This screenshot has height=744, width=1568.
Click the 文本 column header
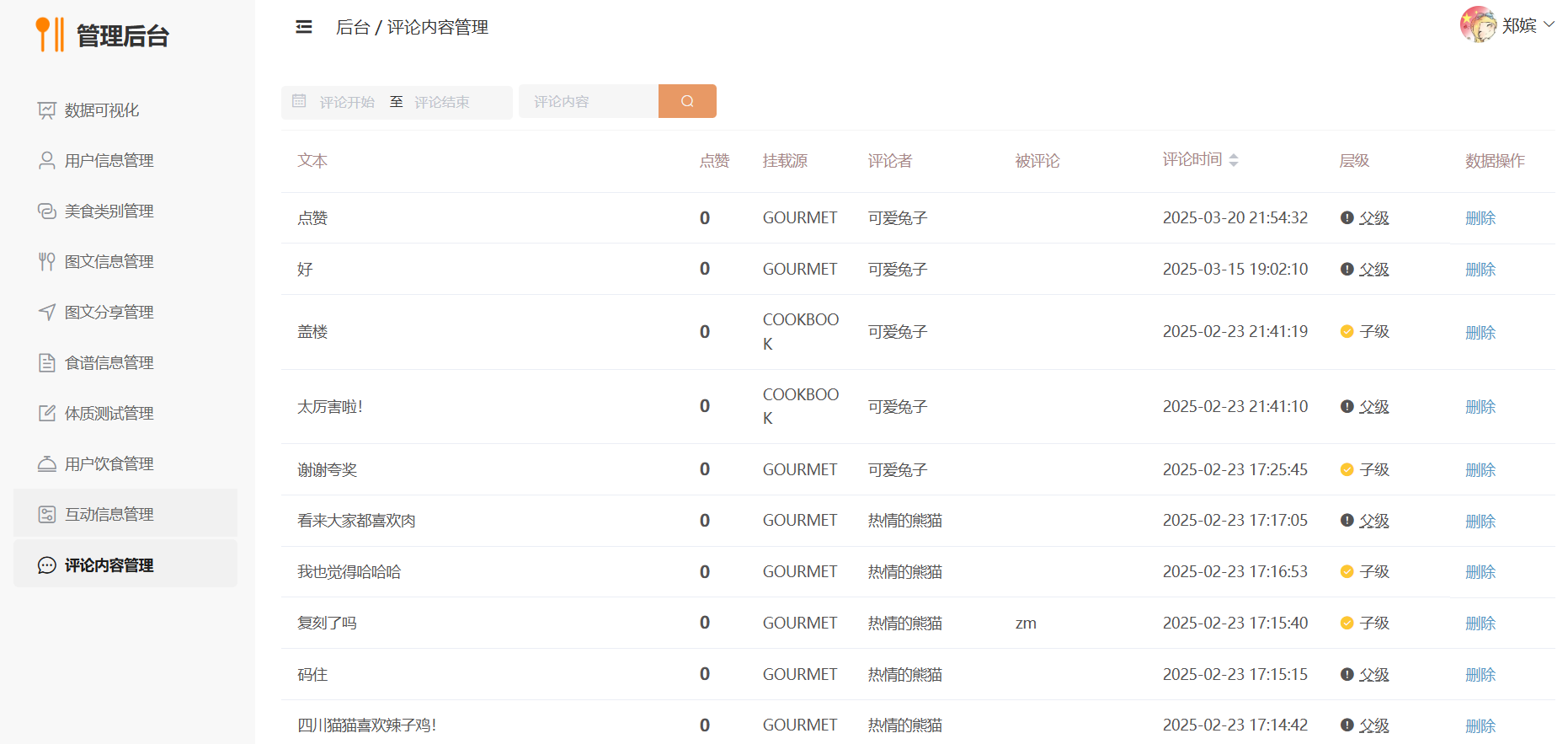click(312, 161)
